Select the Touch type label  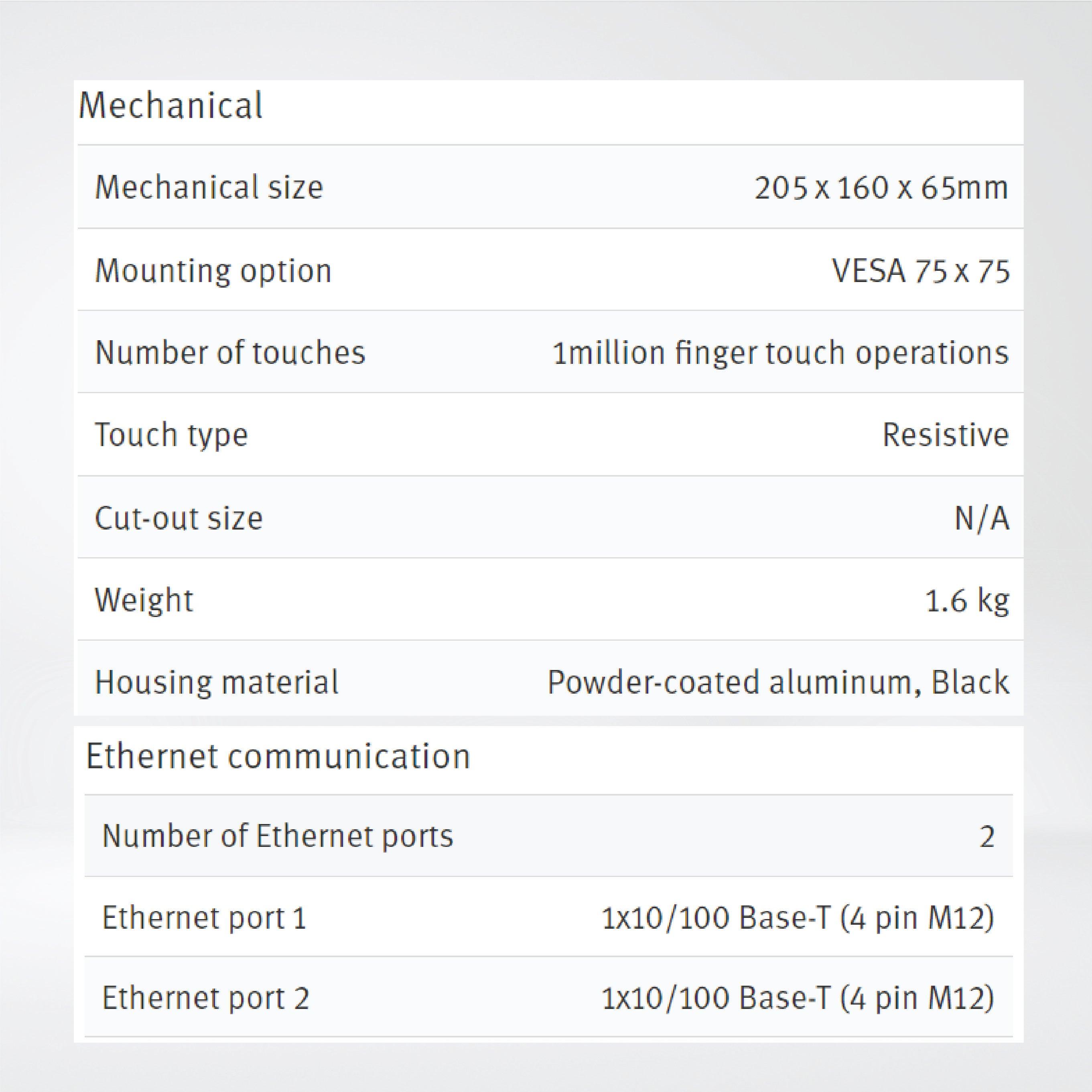coord(171,434)
